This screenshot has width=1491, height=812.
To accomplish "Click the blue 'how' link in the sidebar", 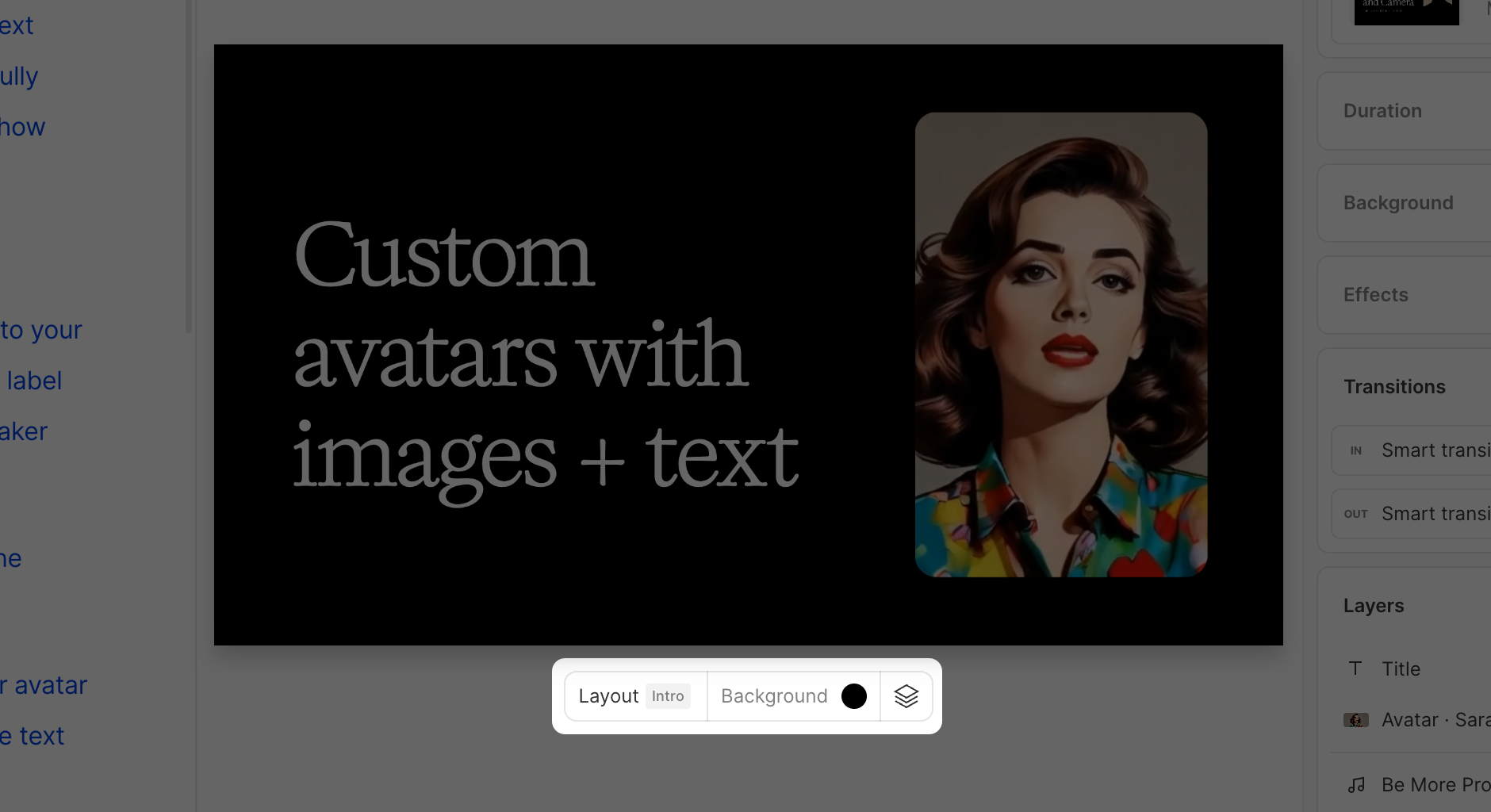I will point(22,126).
